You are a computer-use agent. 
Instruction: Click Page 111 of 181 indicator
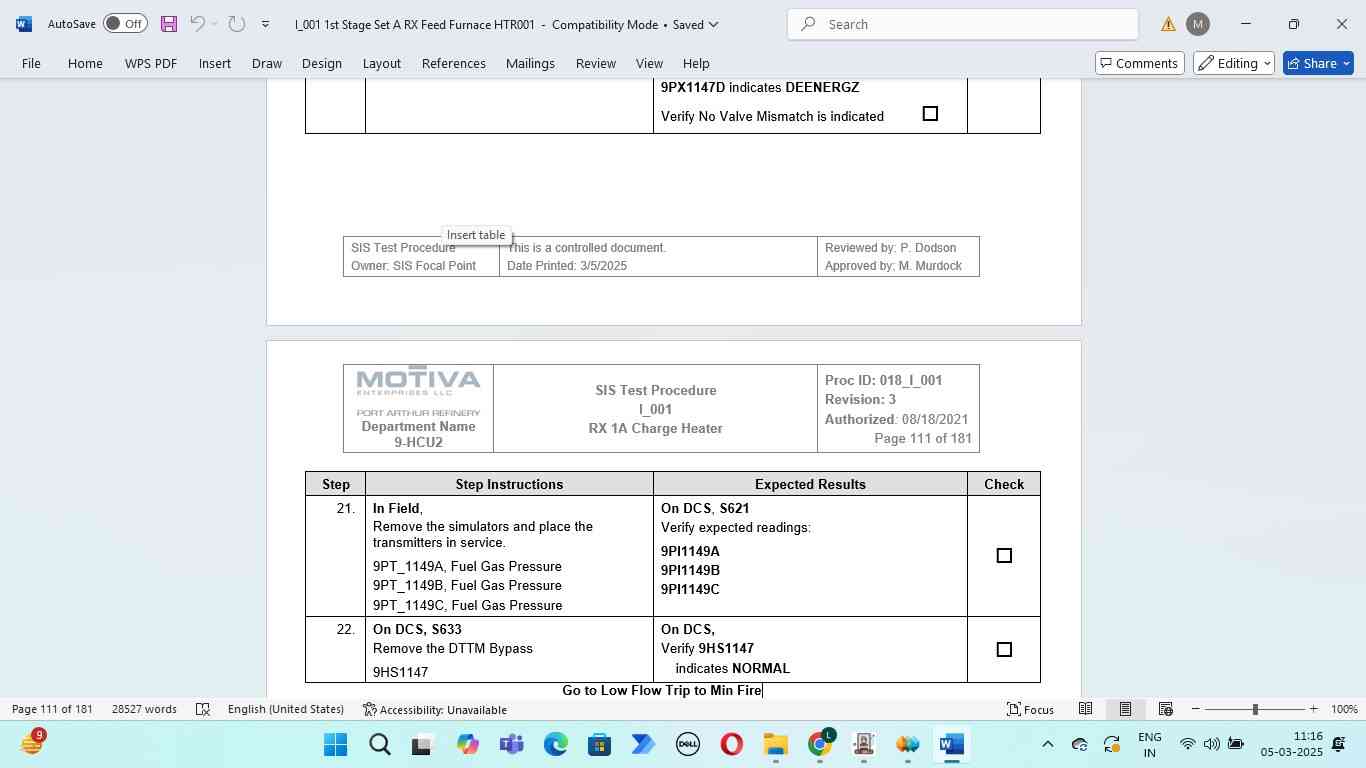(x=52, y=709)
